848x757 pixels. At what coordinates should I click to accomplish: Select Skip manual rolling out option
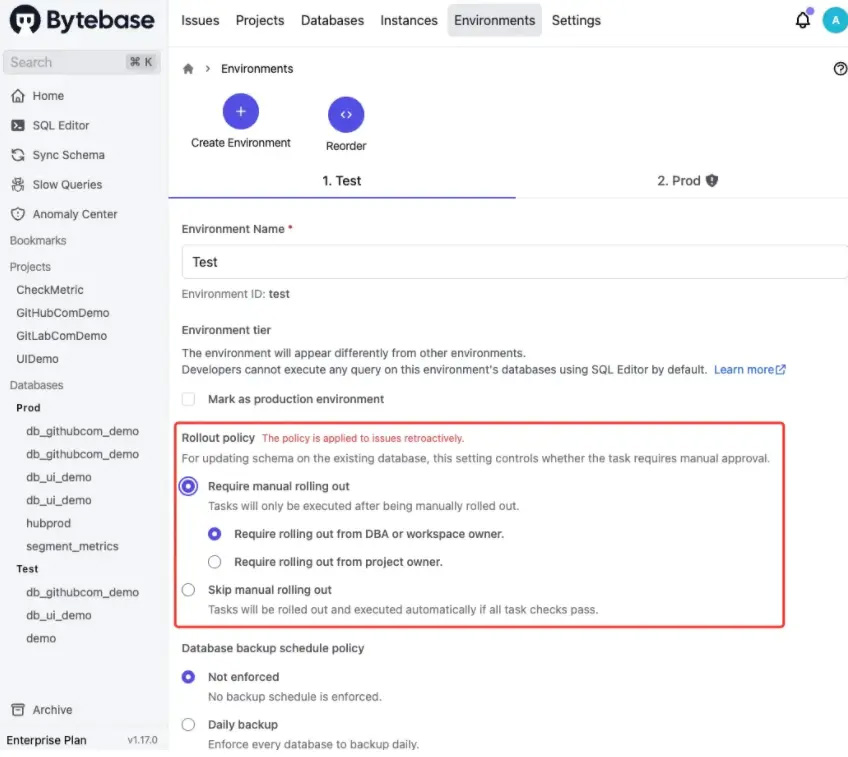(189, 590)
